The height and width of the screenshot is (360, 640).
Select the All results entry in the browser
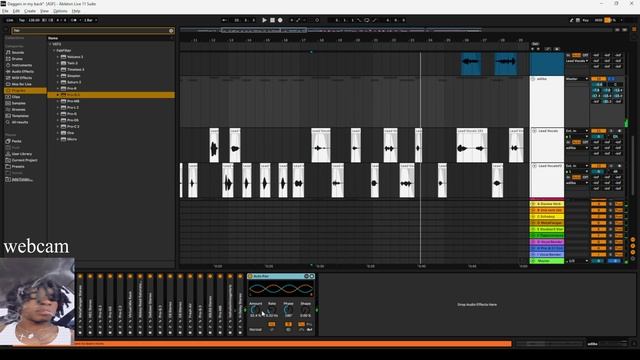20,122
